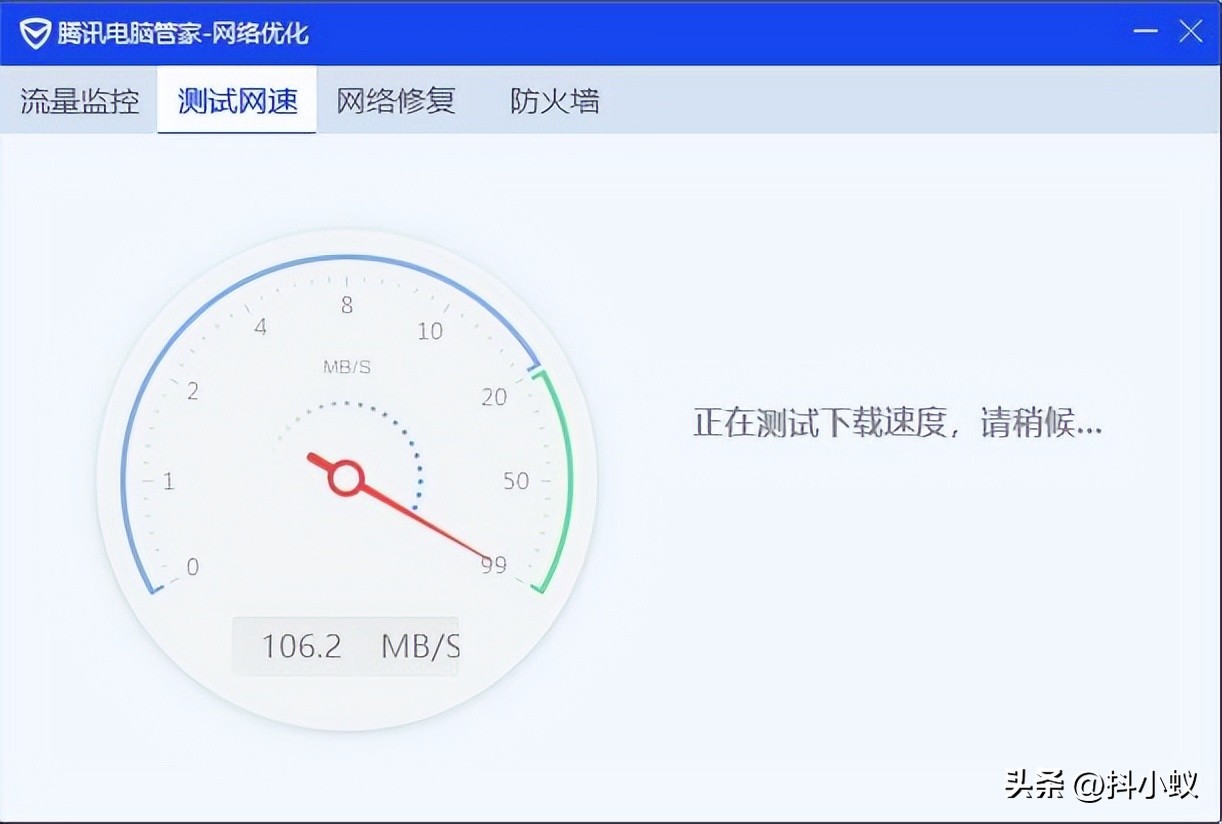Viewport: 1222px width, 824px height.
Task: Minimize the network optimization window
Action: pos(1145,32)
